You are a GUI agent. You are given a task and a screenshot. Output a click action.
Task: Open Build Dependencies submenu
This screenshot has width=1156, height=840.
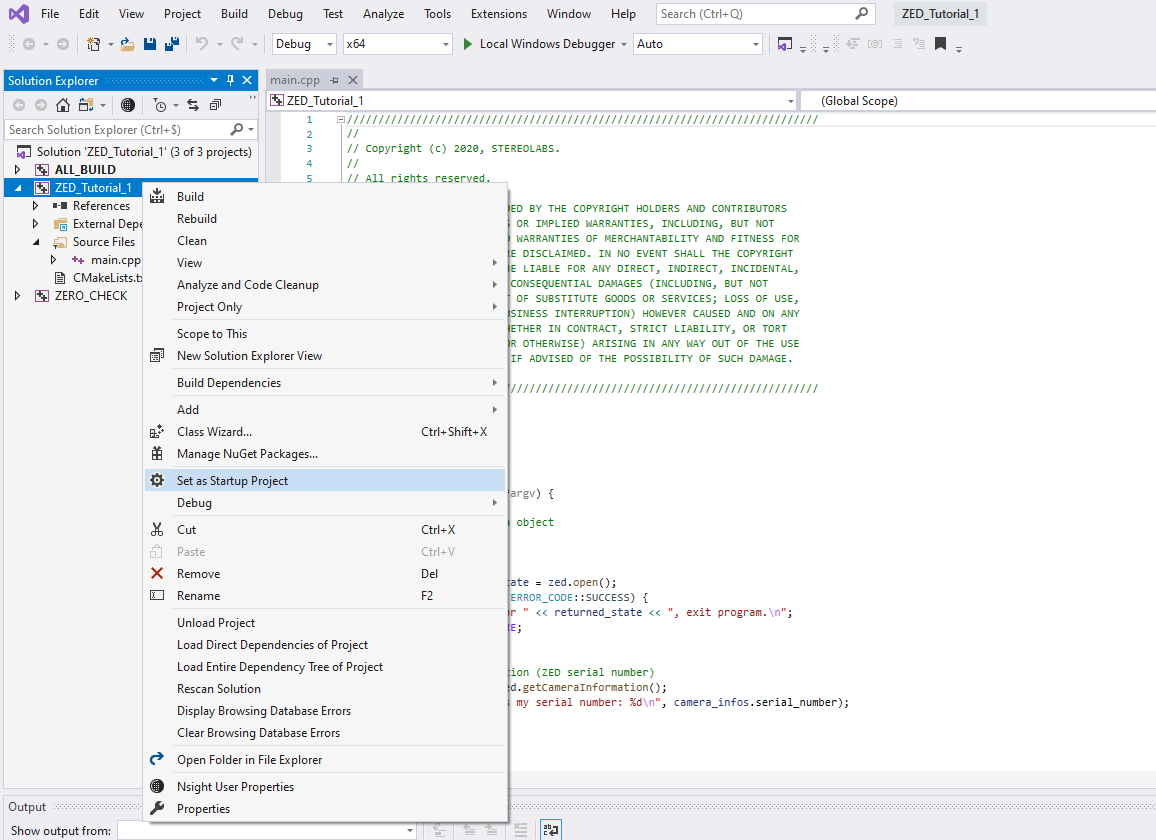coord(325,383)
